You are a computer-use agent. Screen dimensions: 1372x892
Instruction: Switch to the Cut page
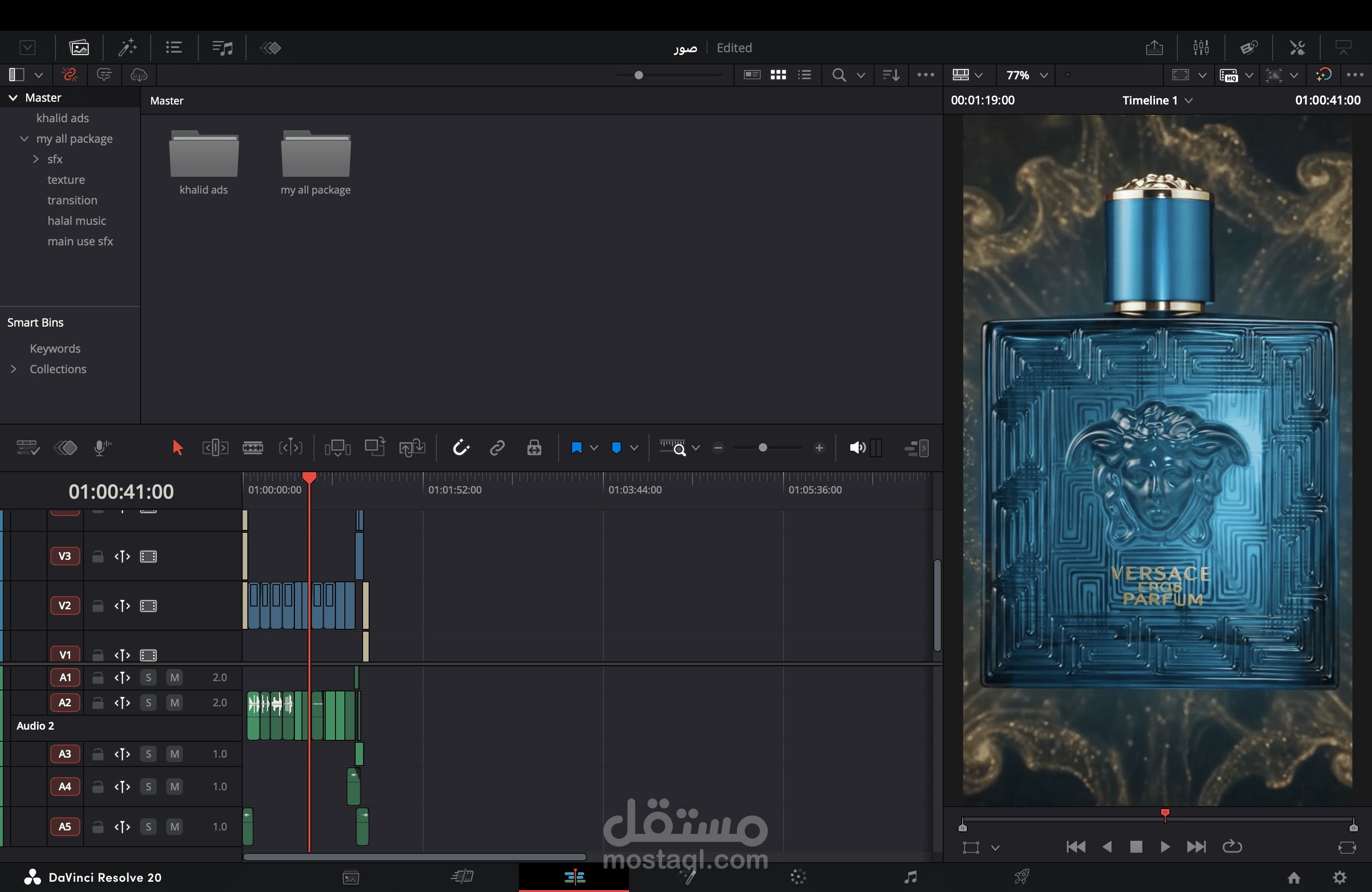click(x=462, y=877)
